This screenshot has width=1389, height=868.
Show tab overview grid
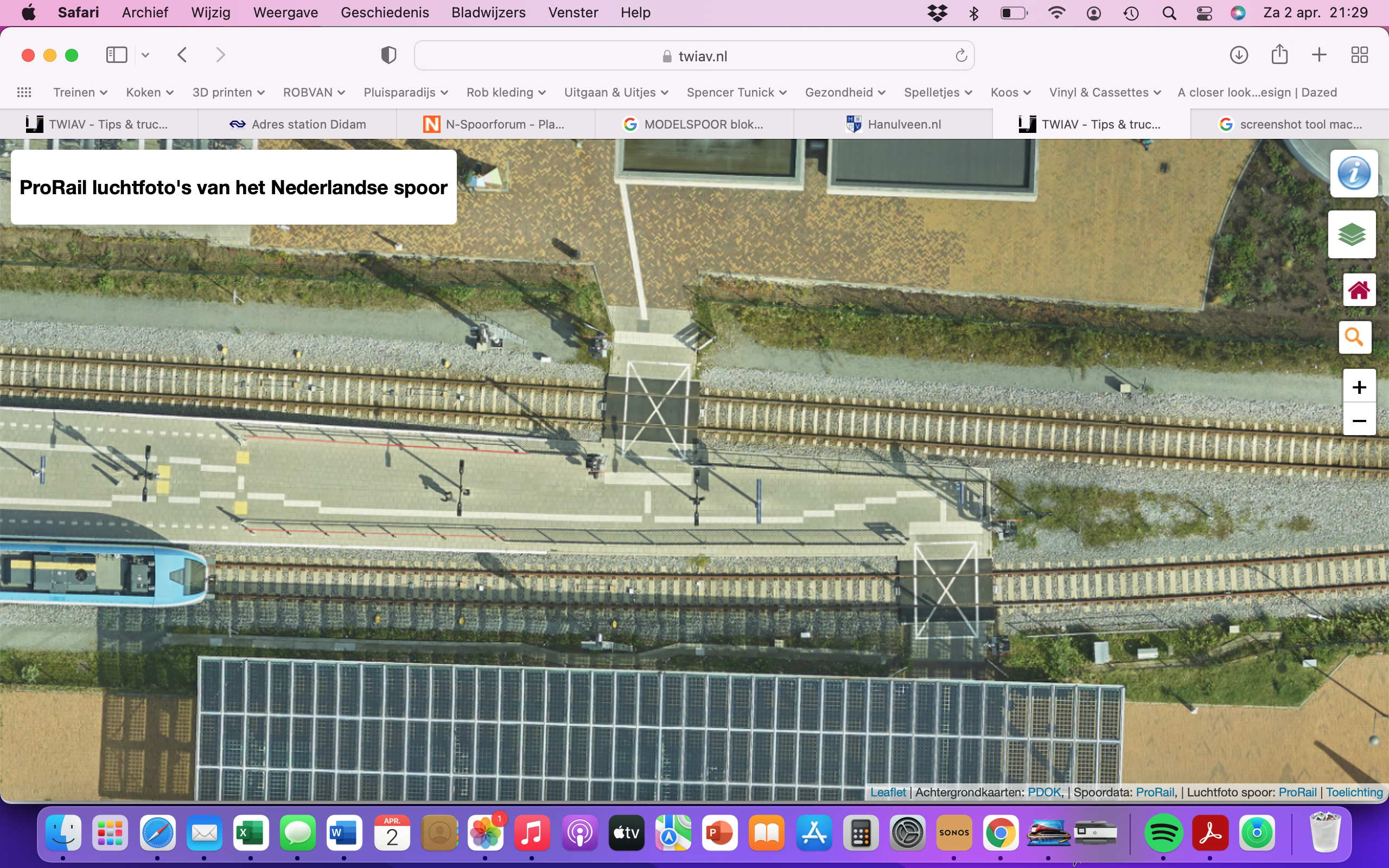pyautogui.click(x=1359, y=55)
